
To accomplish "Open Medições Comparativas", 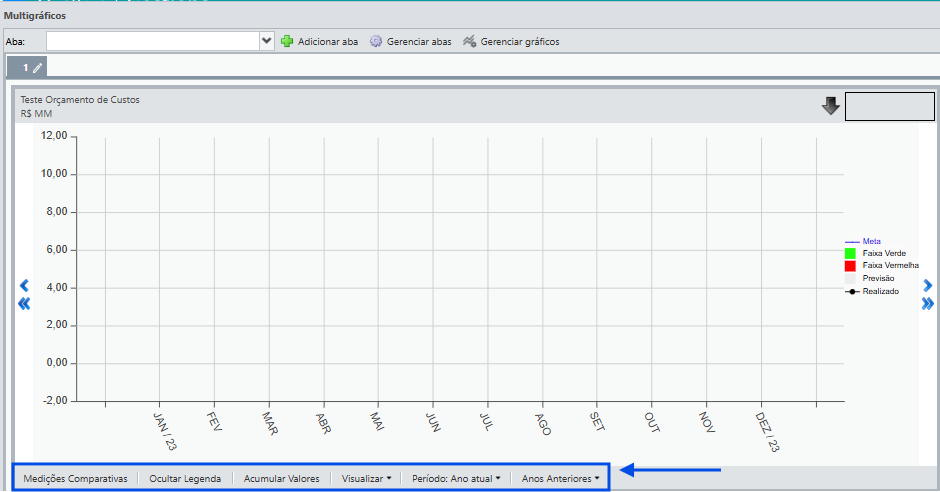I will point(75,478).
